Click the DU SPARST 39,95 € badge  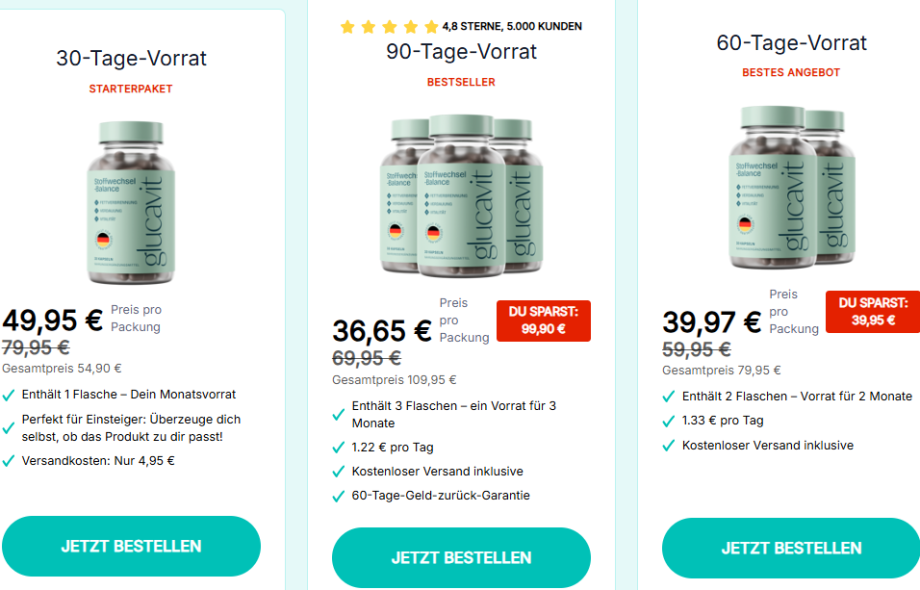tap(873, 311)
